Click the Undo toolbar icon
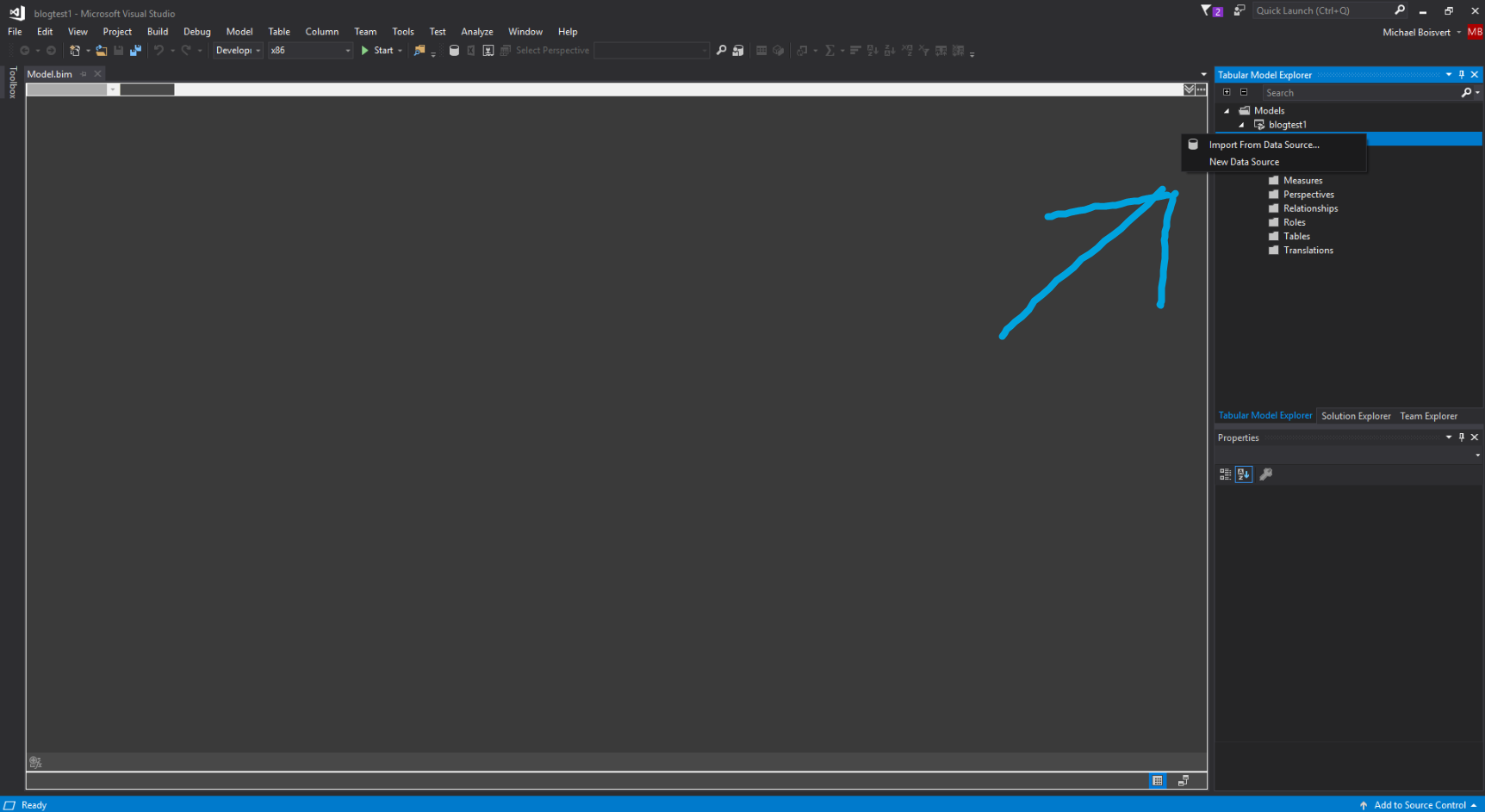 (x=158, y=51)
